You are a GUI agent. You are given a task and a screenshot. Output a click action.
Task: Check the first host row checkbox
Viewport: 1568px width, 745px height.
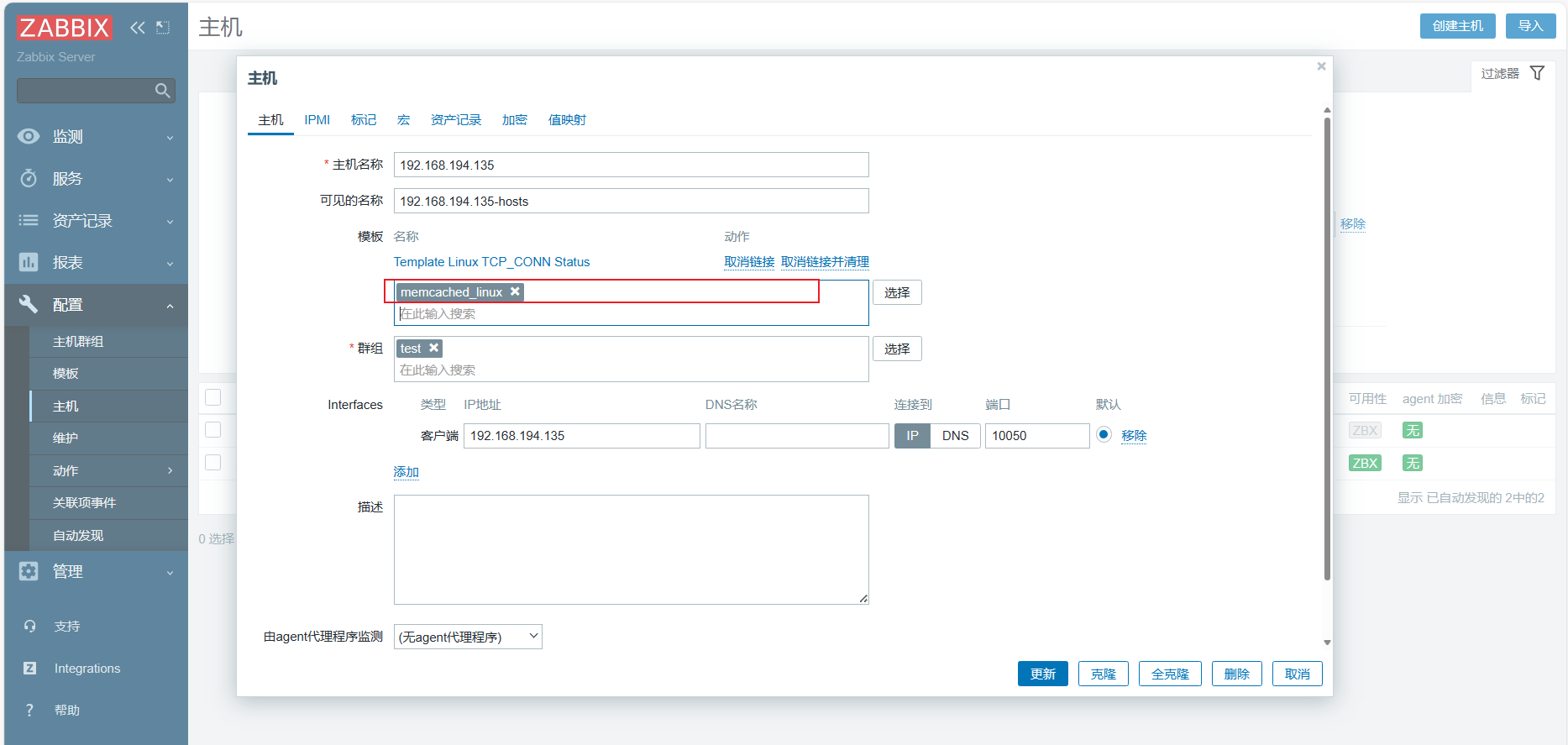213,430
